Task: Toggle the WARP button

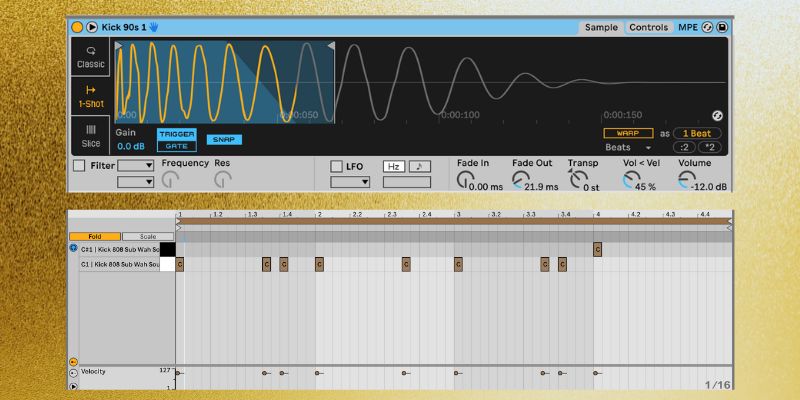Action: pos(628,133)
